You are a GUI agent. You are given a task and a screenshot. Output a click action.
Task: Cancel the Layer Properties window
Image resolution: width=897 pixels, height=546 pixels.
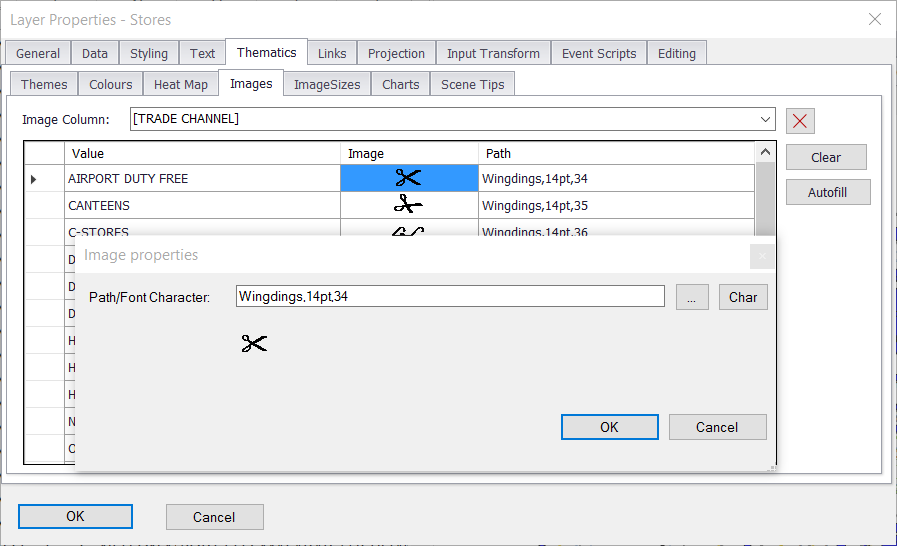click(214, 517)
